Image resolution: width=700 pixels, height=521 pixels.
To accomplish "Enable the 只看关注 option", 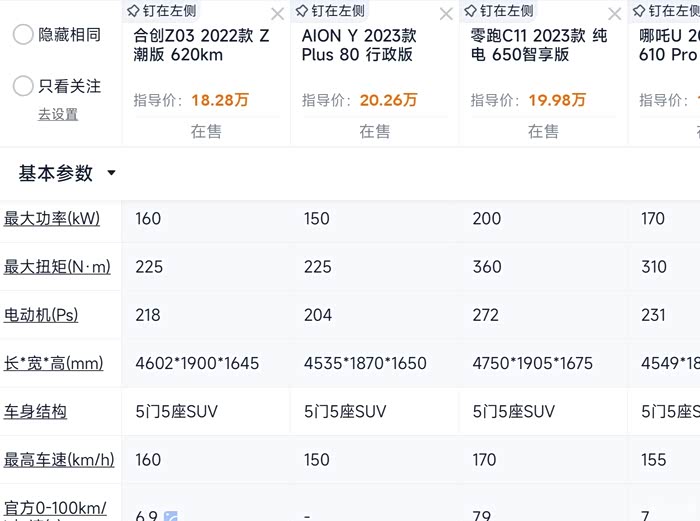I will (24, 86).
